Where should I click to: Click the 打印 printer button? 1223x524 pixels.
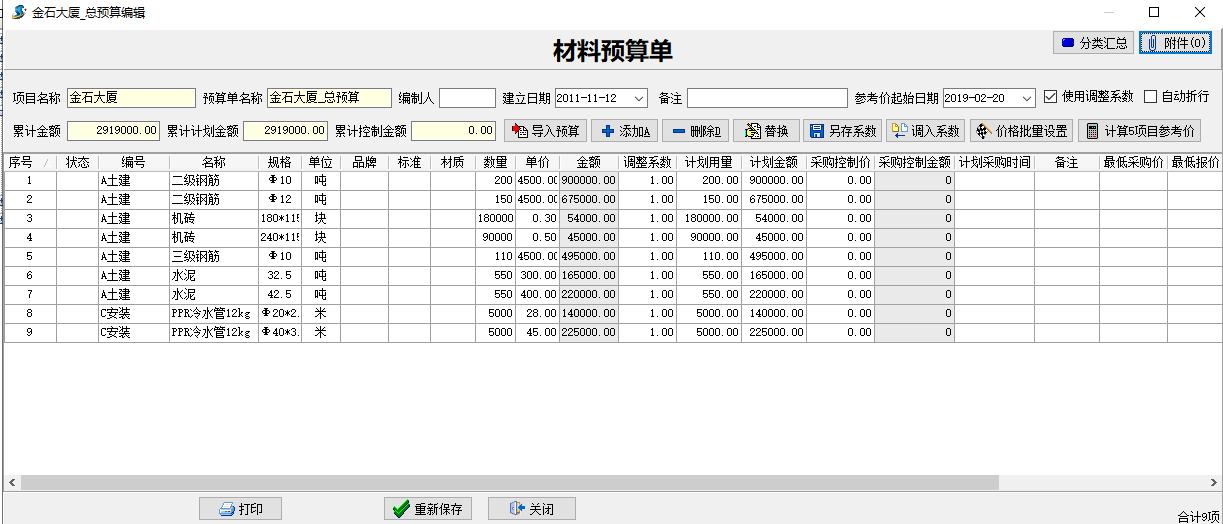pyautogui.click(x=240, y=509)
